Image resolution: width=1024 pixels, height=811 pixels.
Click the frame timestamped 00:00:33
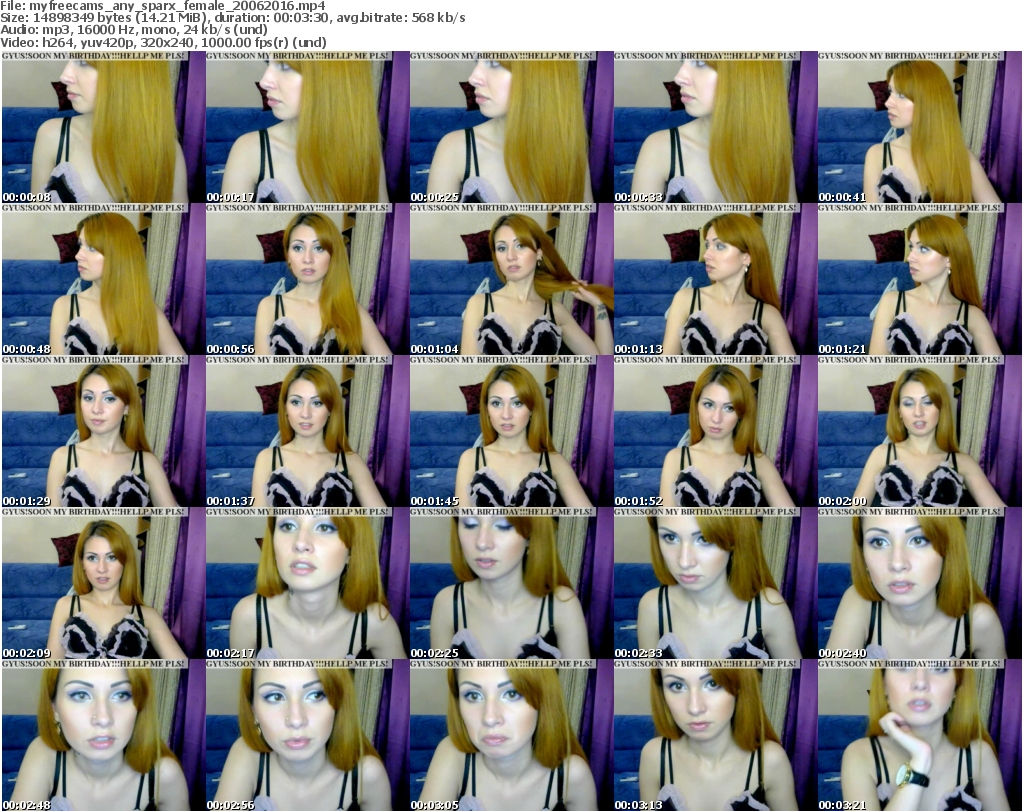[x=716, y=127]
